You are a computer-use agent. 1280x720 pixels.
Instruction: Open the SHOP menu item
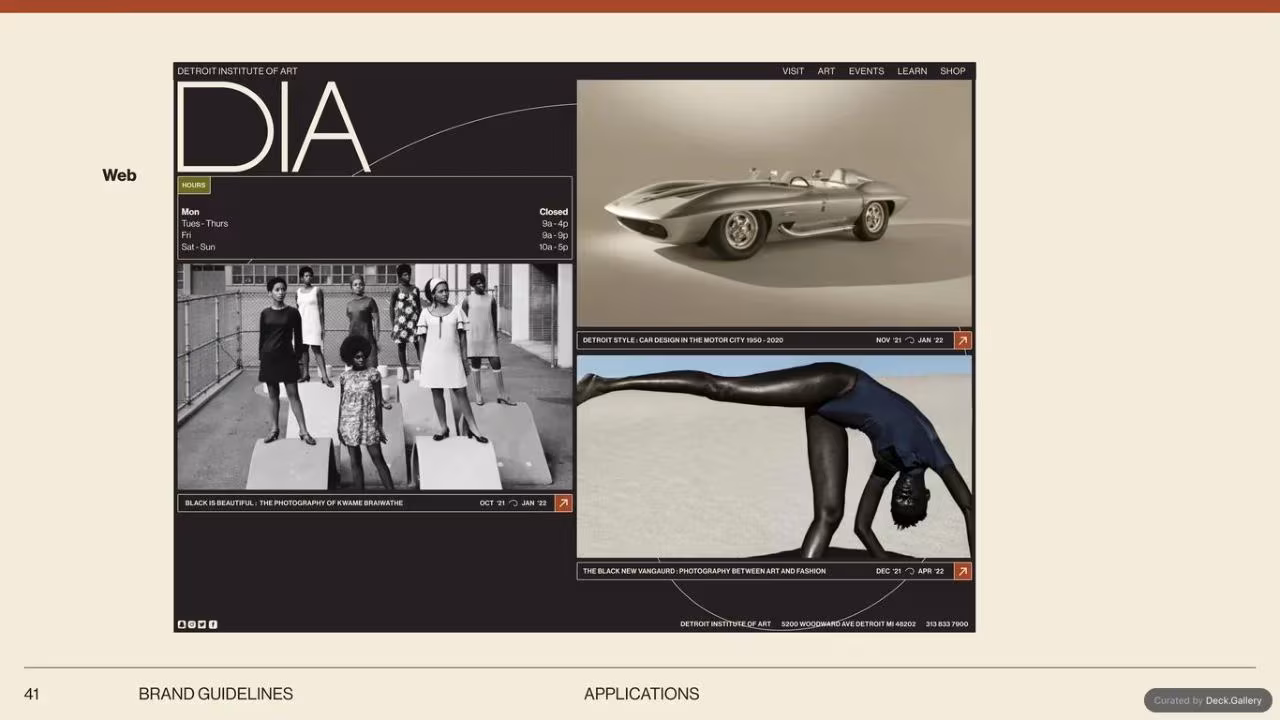[953, 71]
